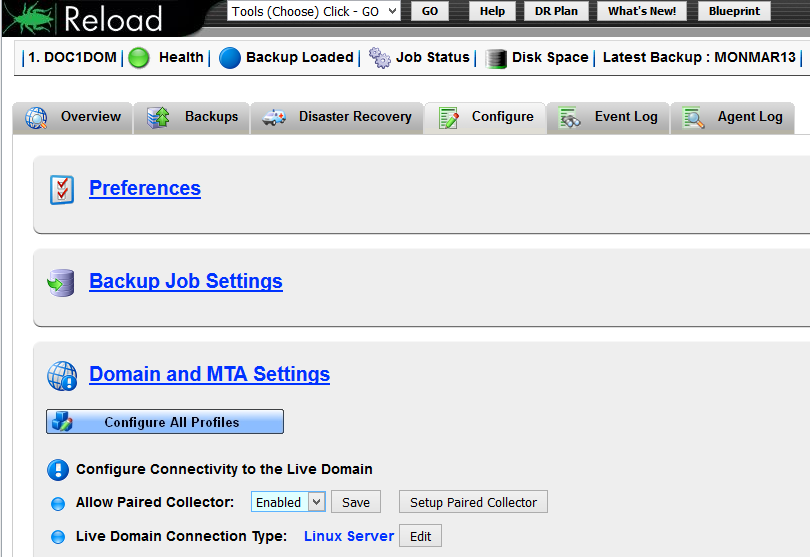Click the green Health status indicator
The image size is (810, 557).
coord(139,57)
